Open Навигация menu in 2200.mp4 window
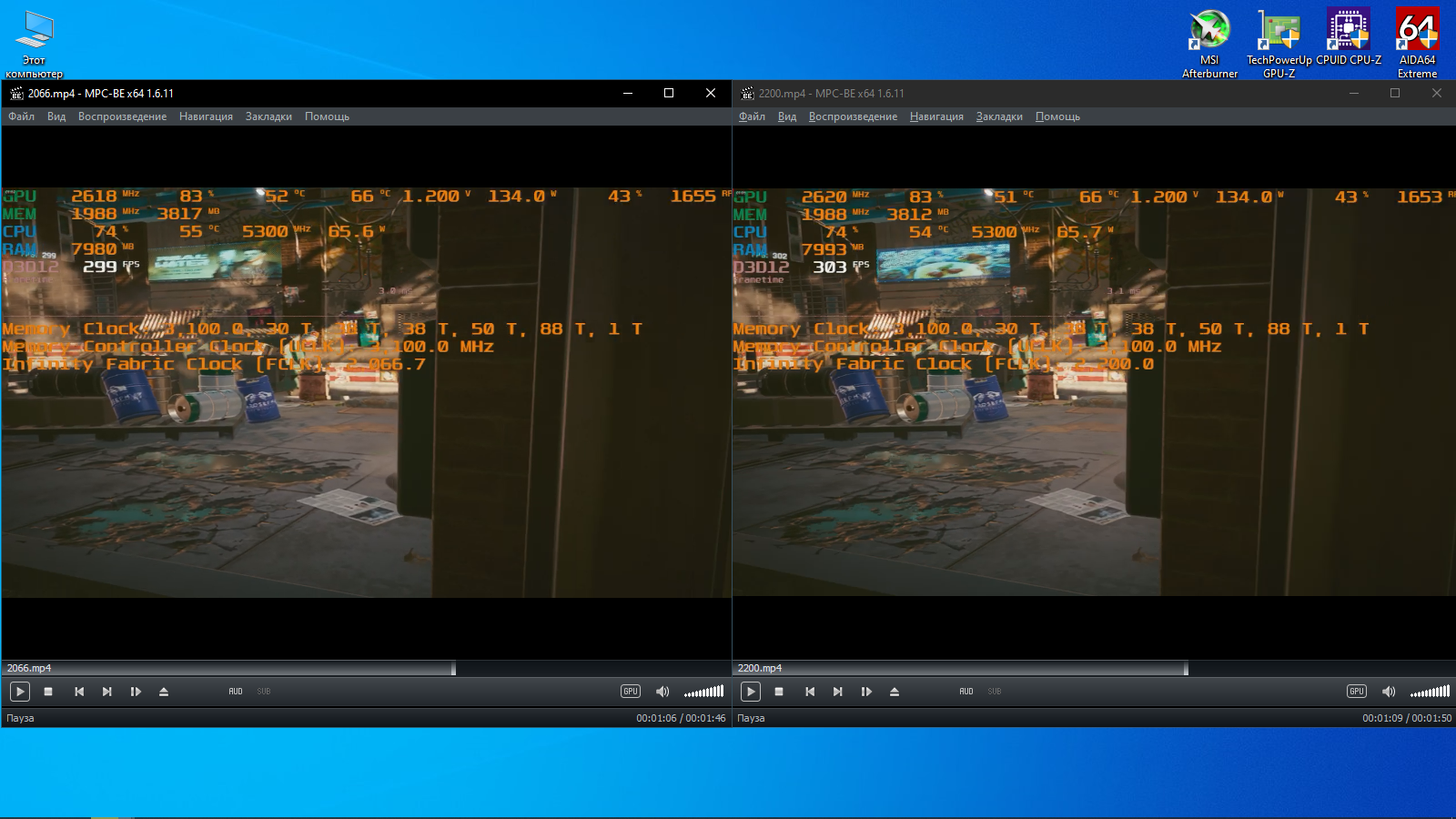 tap(936, 116)
